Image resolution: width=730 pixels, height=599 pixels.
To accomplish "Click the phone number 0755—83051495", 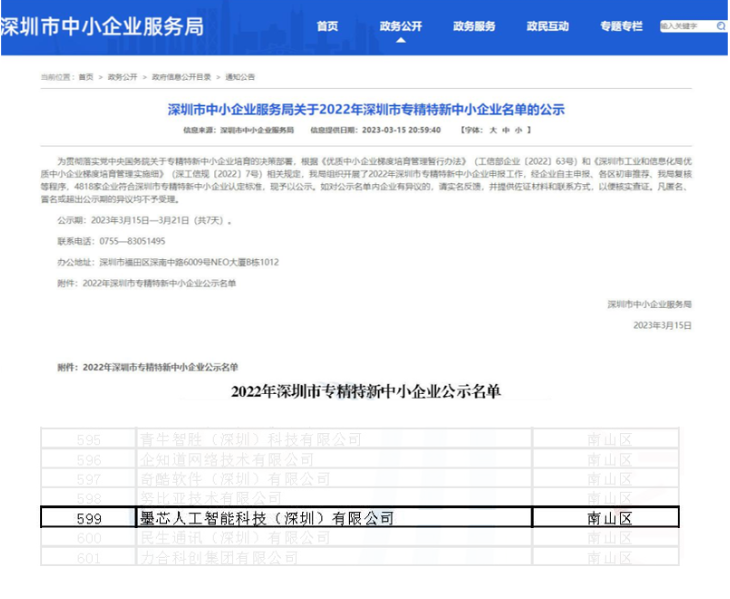I will point(132,241).
